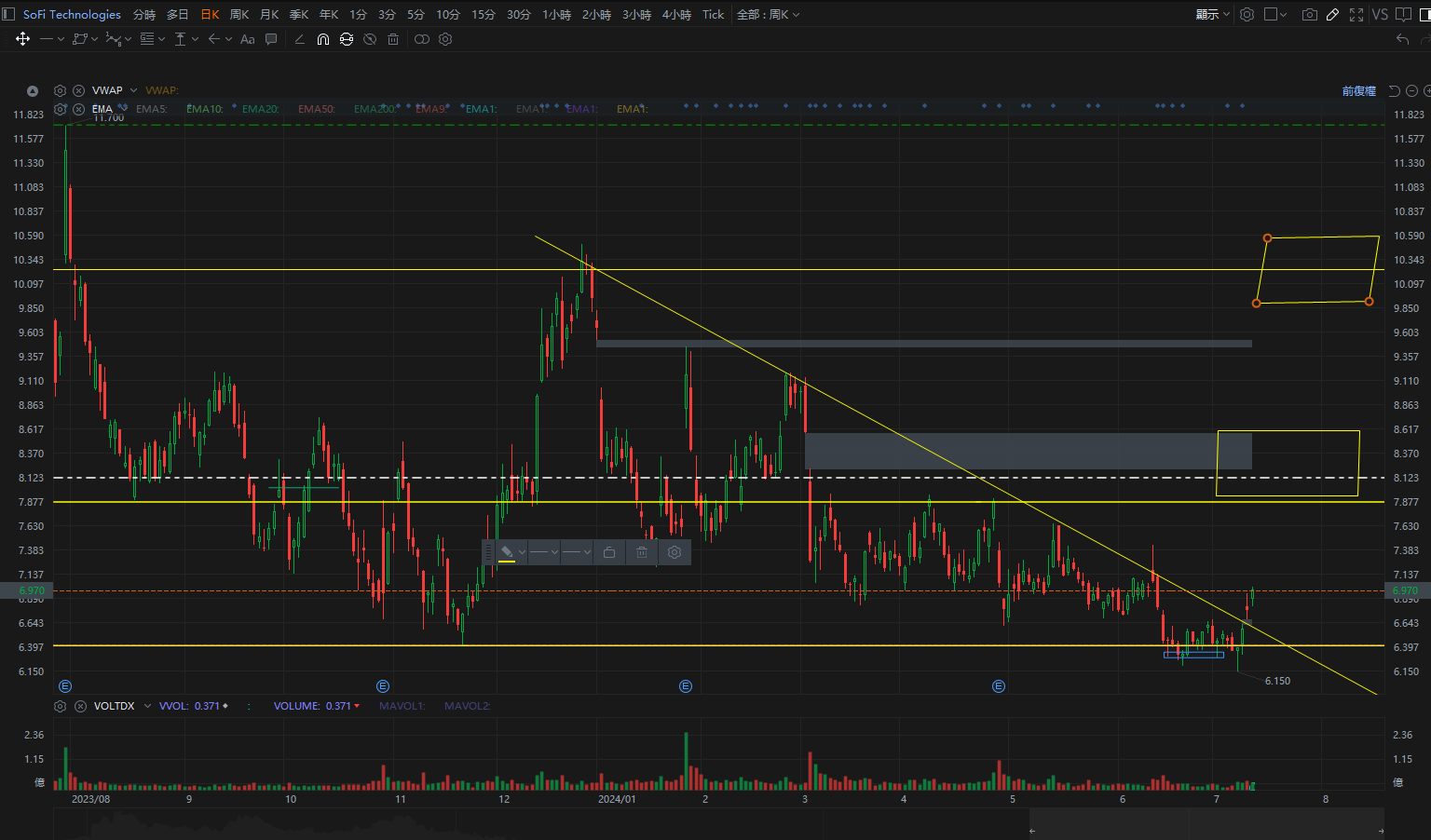The width and height of the screenshot is (1431, 840).
Task: Expand line tool type dropdown arrow
Action: [x=61, y=39]
